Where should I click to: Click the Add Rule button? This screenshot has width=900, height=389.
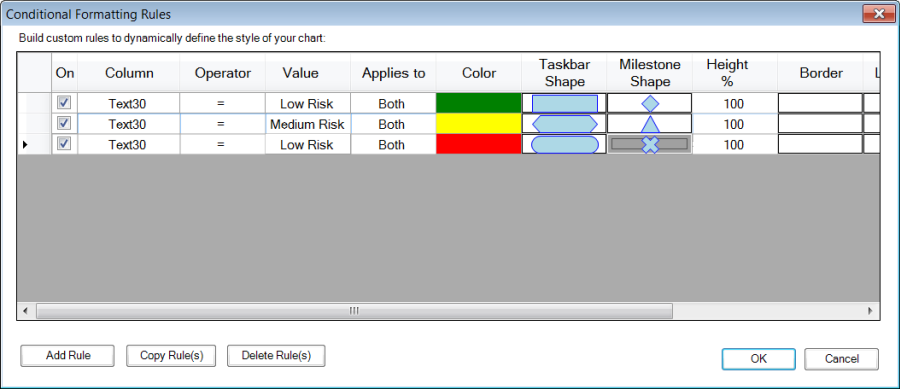click(x=68, y=356)
